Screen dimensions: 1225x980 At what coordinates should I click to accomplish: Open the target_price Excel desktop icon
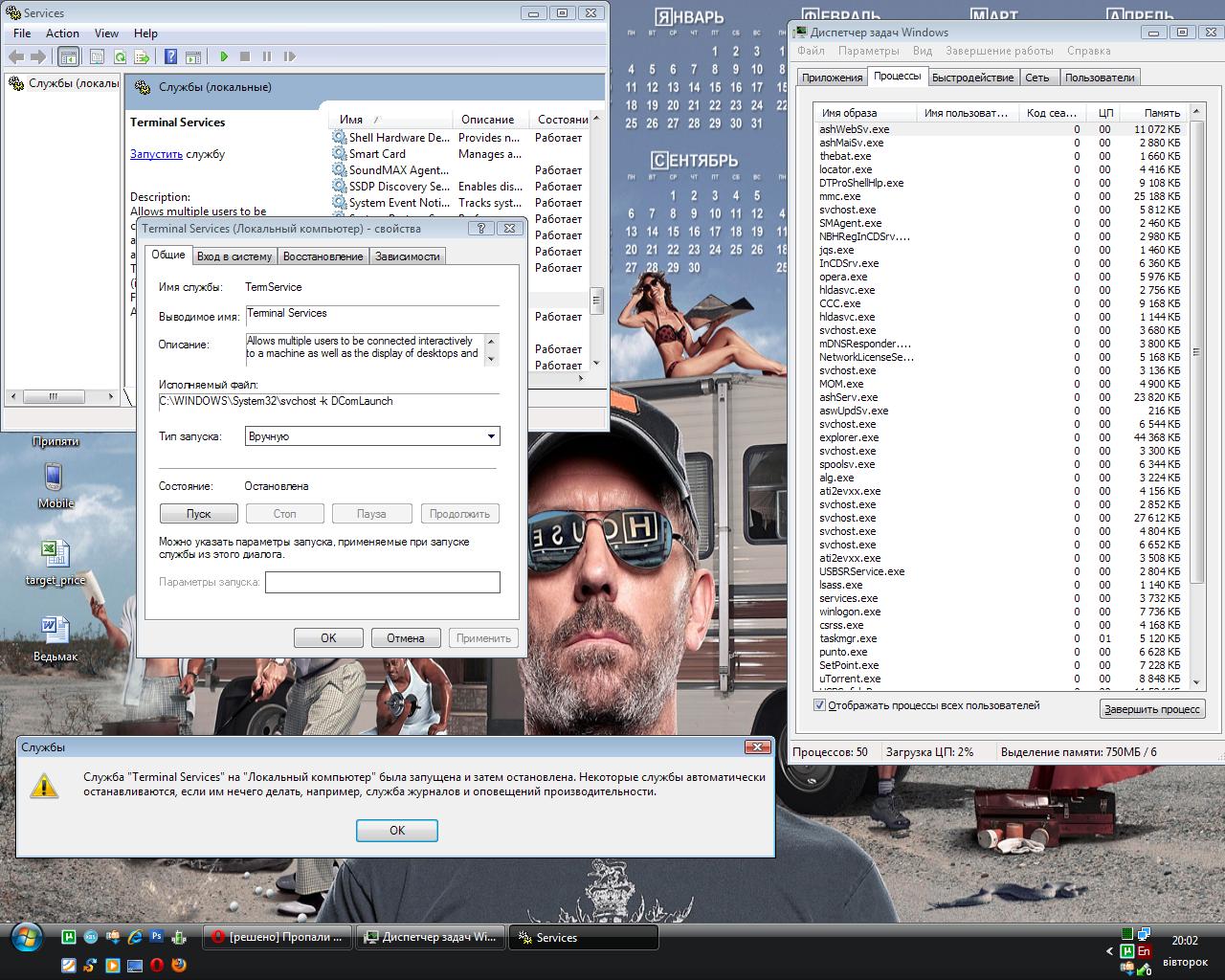[55, 555]
